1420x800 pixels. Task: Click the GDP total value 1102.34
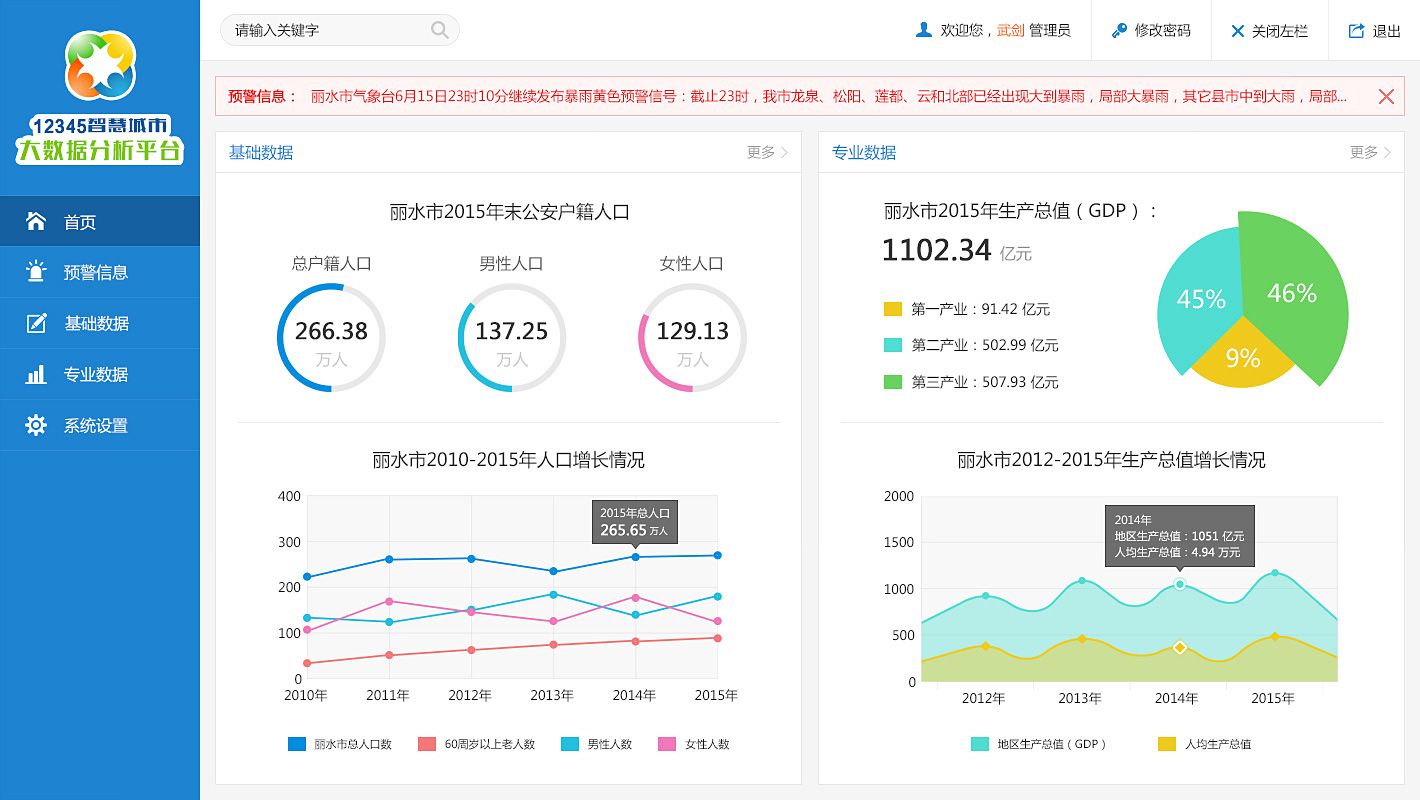click(x=936, y=250)
